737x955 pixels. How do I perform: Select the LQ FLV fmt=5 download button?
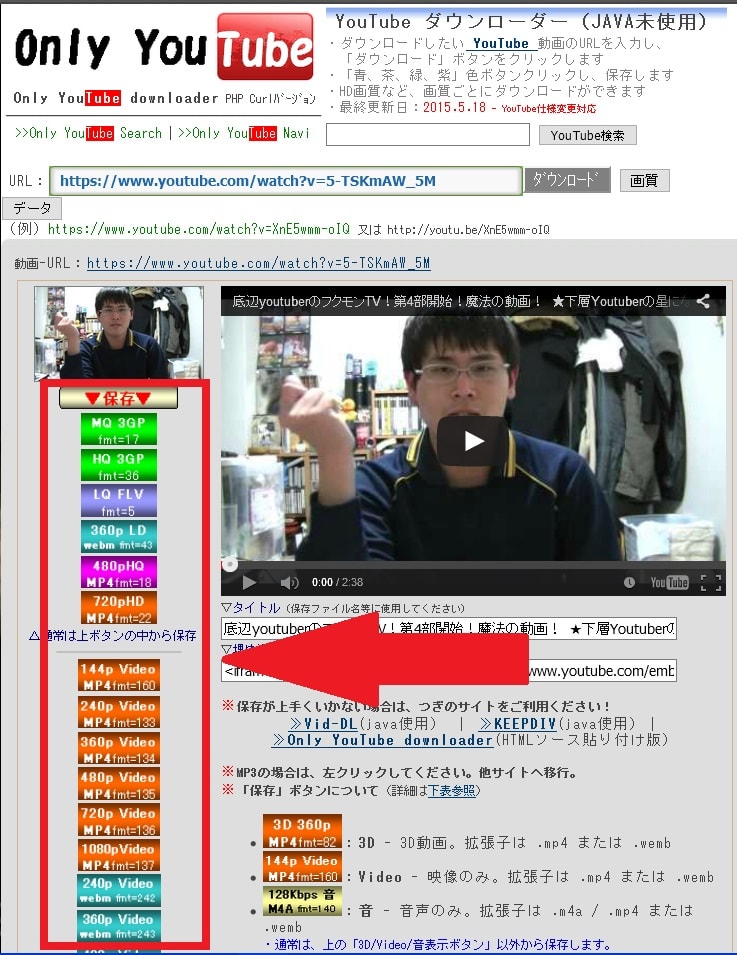coord(119,501)
